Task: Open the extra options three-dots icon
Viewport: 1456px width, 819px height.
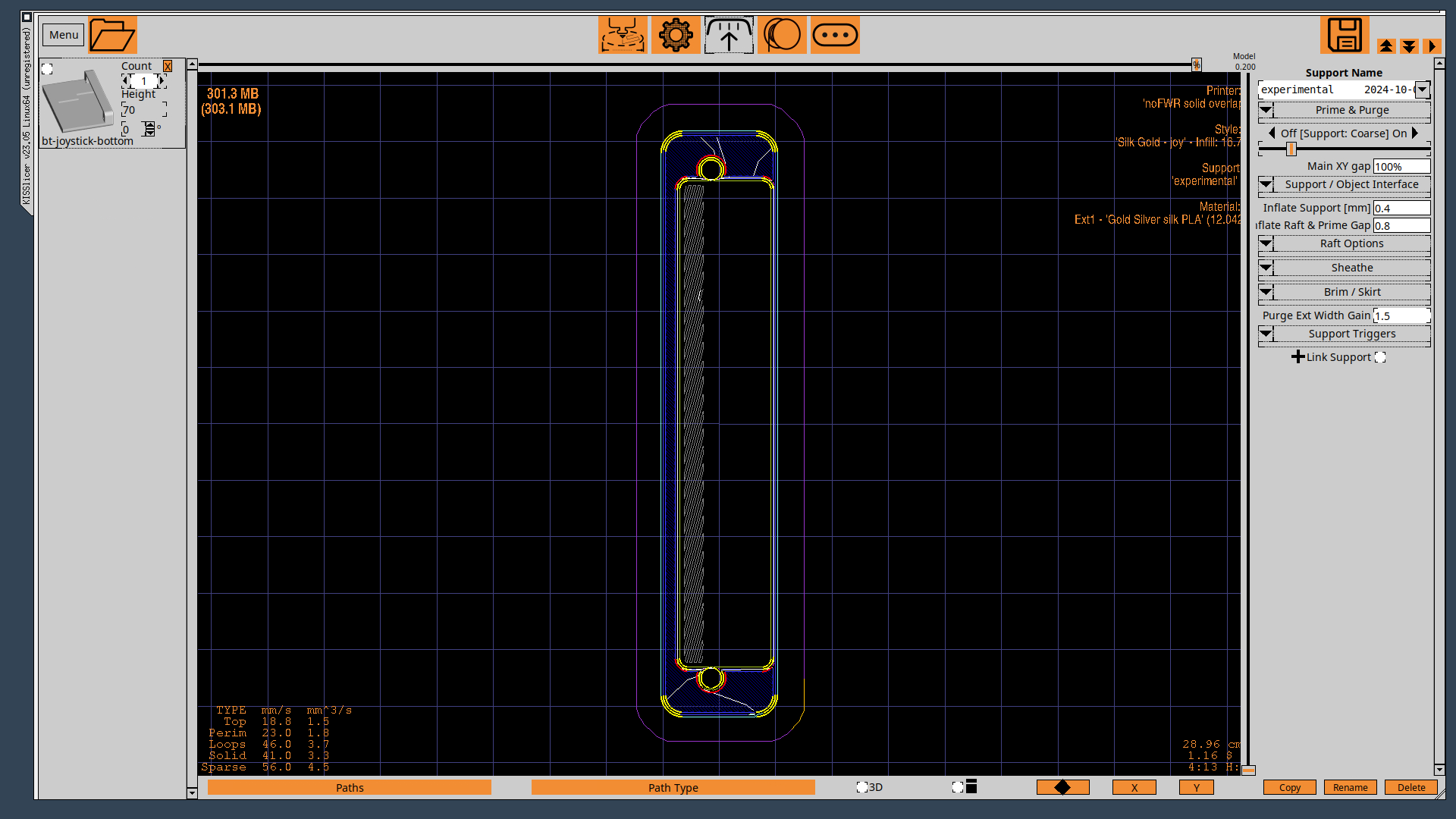Action: [835, 35]
